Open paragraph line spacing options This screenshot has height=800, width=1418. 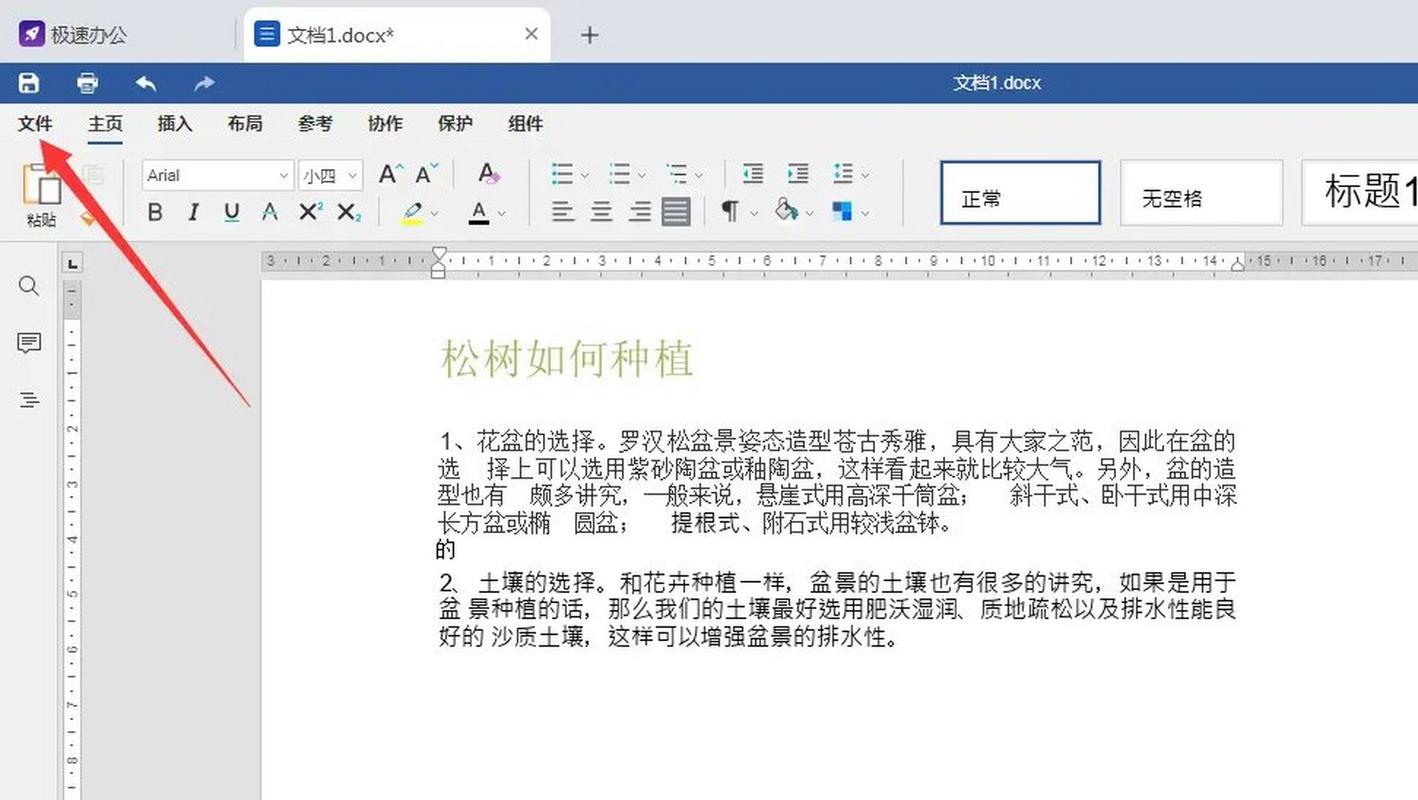tap(843, 174)
